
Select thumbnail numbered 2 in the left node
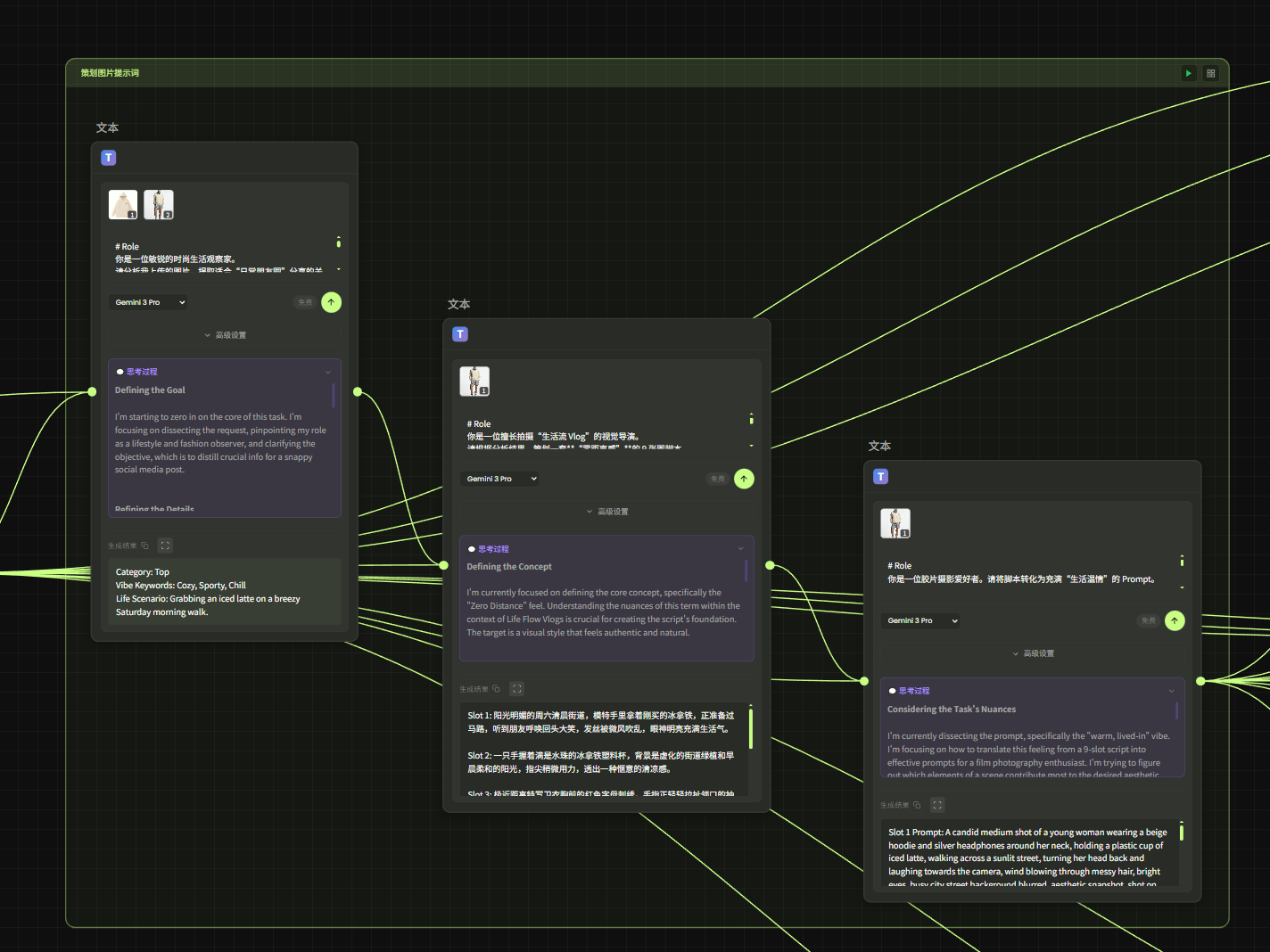click(159, 204)
